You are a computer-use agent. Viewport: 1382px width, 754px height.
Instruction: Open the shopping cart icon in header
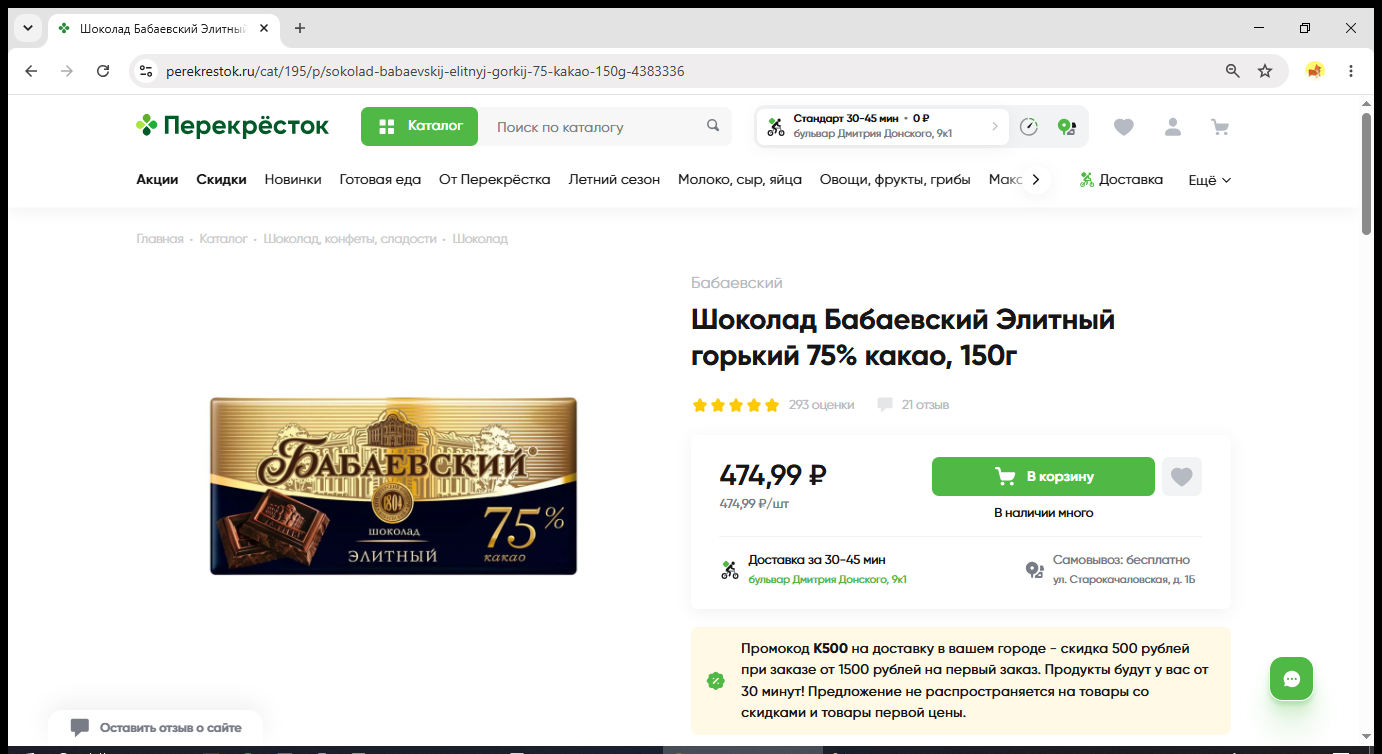(x=1220, y=127)
